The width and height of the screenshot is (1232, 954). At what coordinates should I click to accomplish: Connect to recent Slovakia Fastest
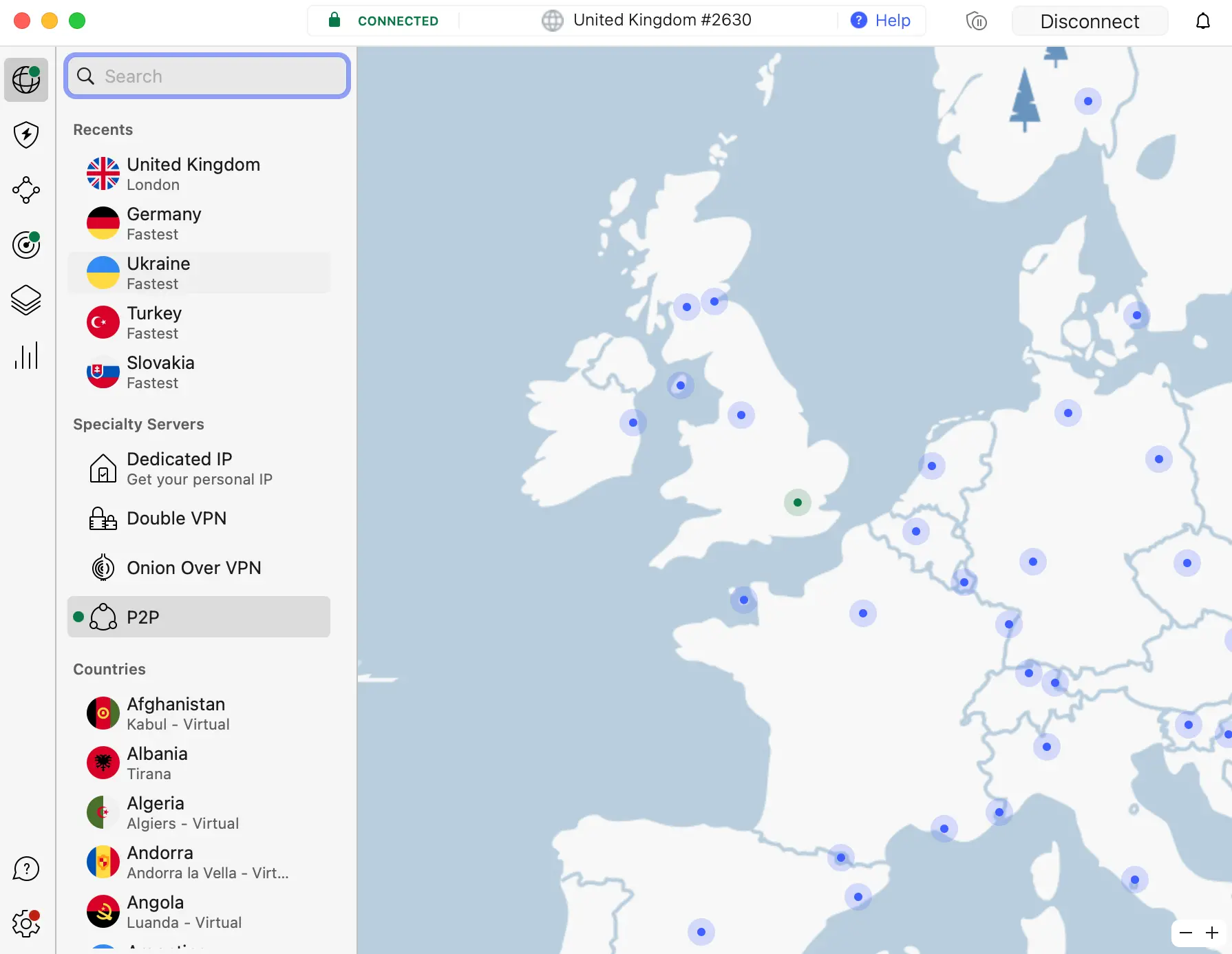[199, 372]
